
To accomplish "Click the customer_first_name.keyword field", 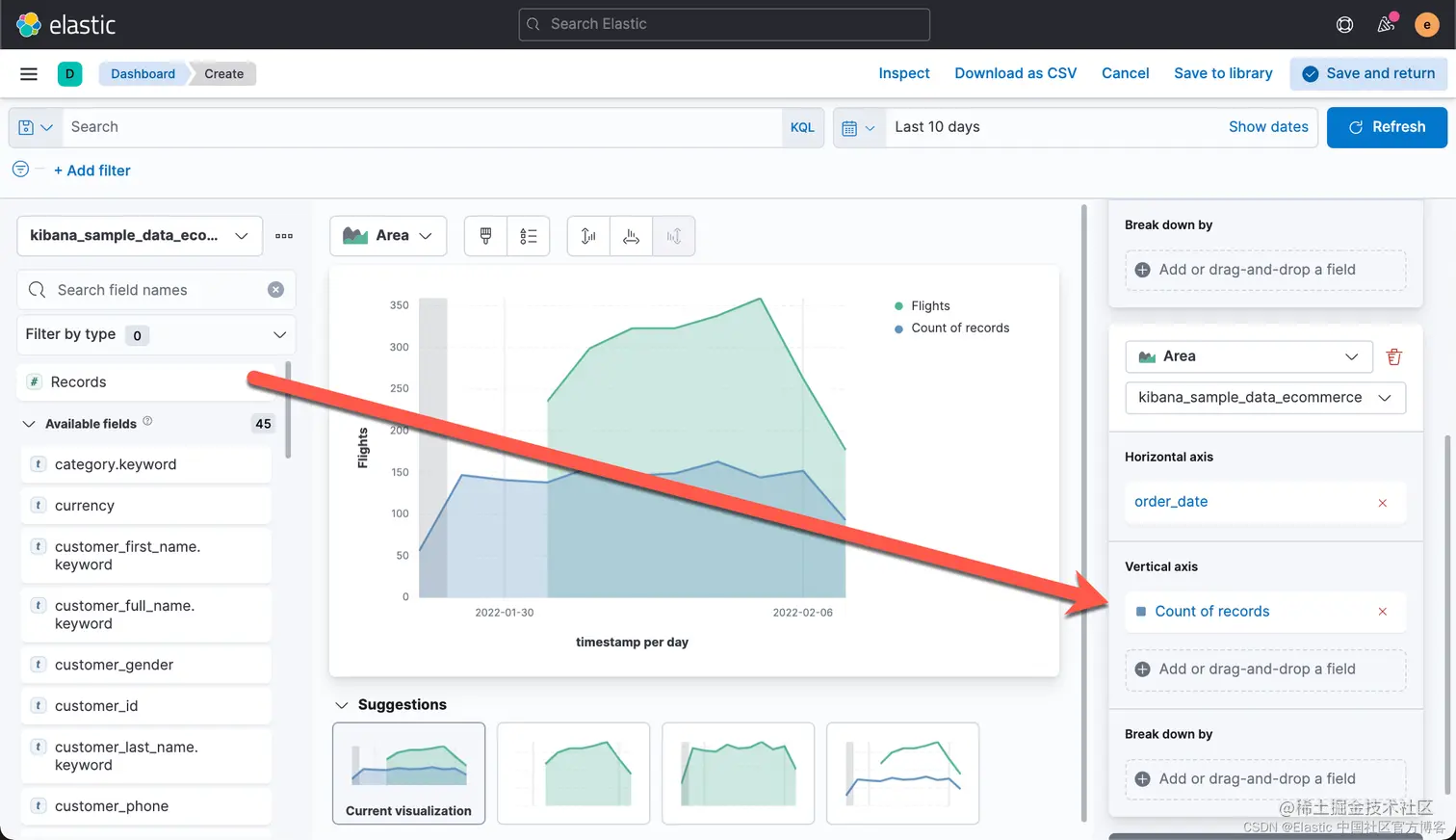I will coord(145,556).
